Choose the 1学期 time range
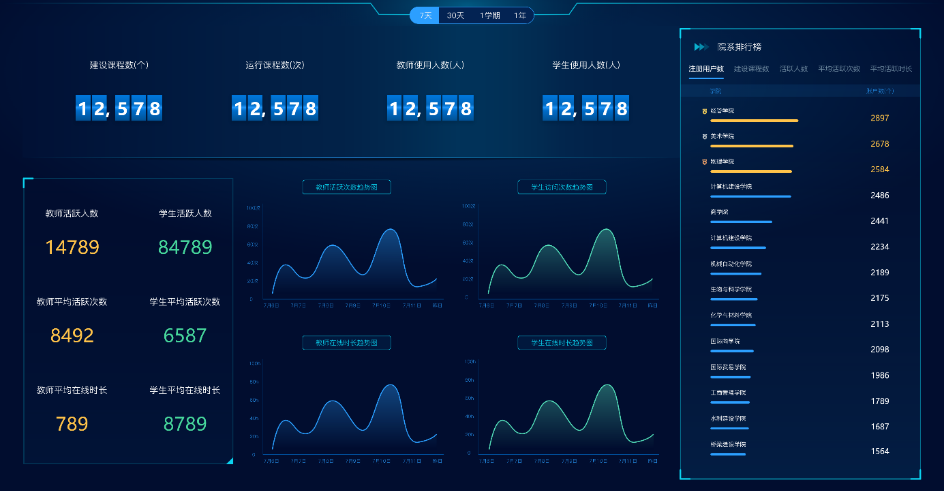Screen dimensions: 944x491 [x=490, y=15]
